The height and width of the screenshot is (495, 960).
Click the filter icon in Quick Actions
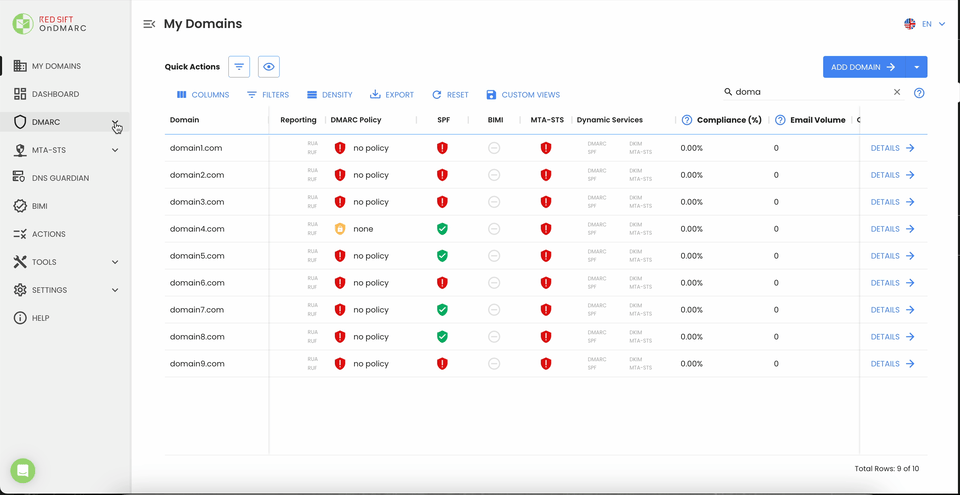239,67
